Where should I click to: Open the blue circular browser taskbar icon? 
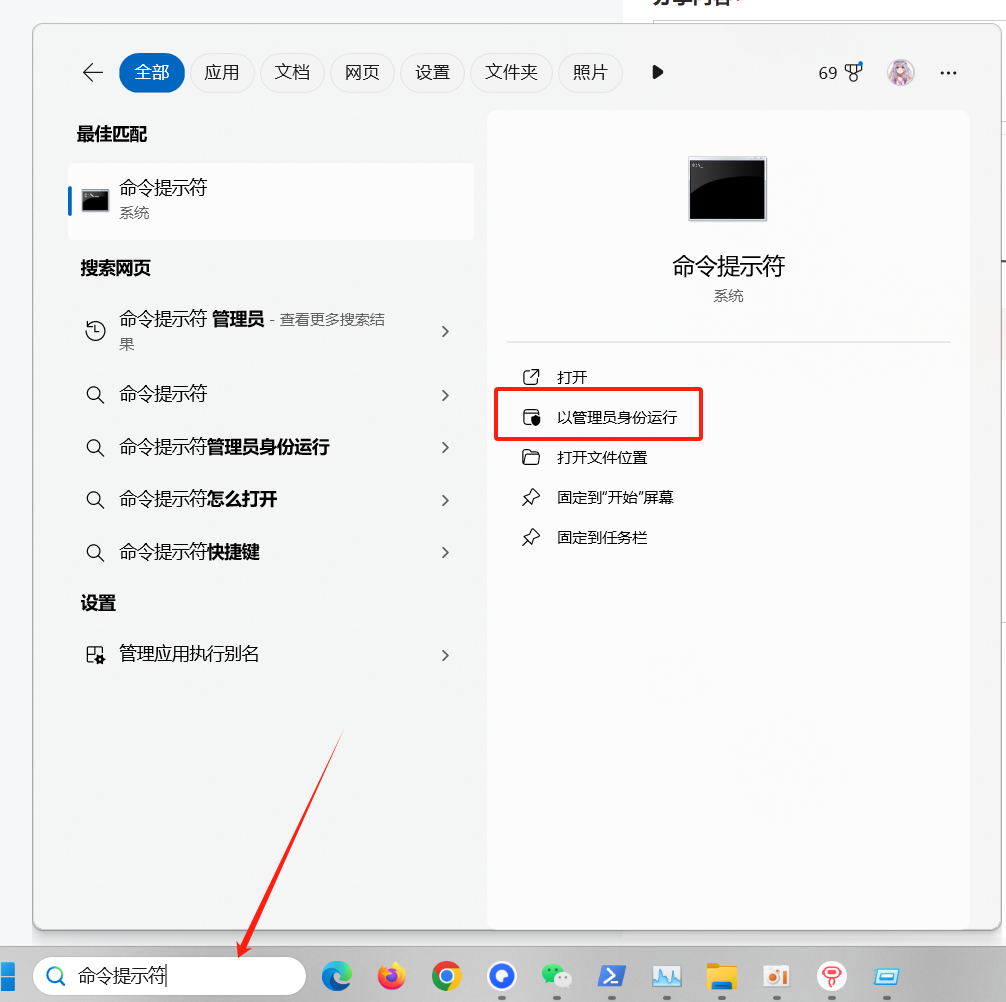click(502, 976)
